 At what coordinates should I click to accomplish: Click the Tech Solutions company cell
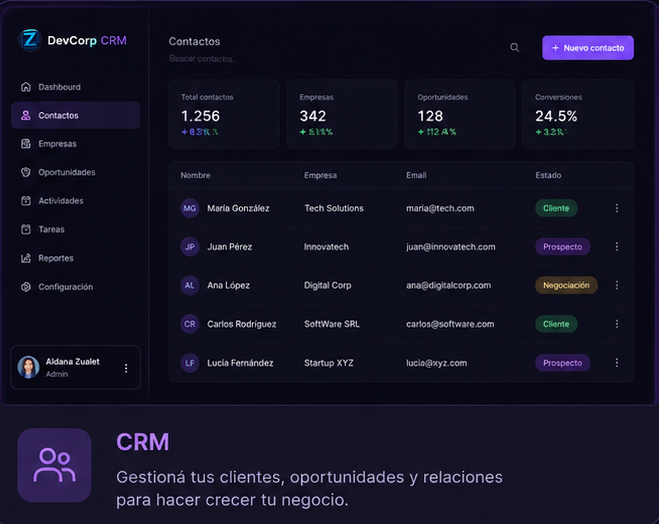pyautogui.click(x=334, y=208)
